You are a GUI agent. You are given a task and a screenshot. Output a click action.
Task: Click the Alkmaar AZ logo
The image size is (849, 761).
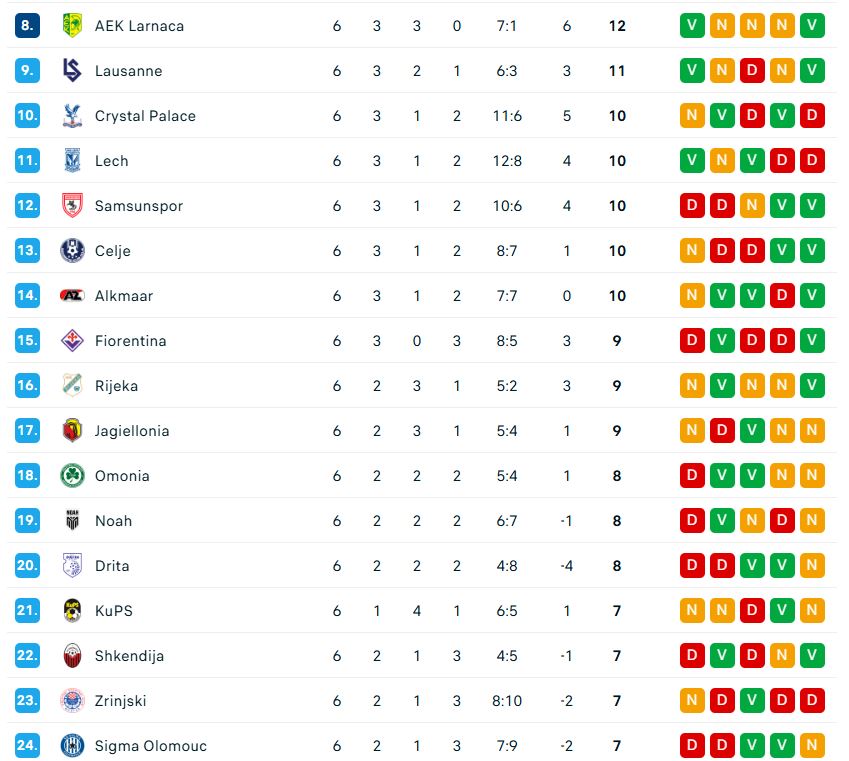tap(72, 296)
